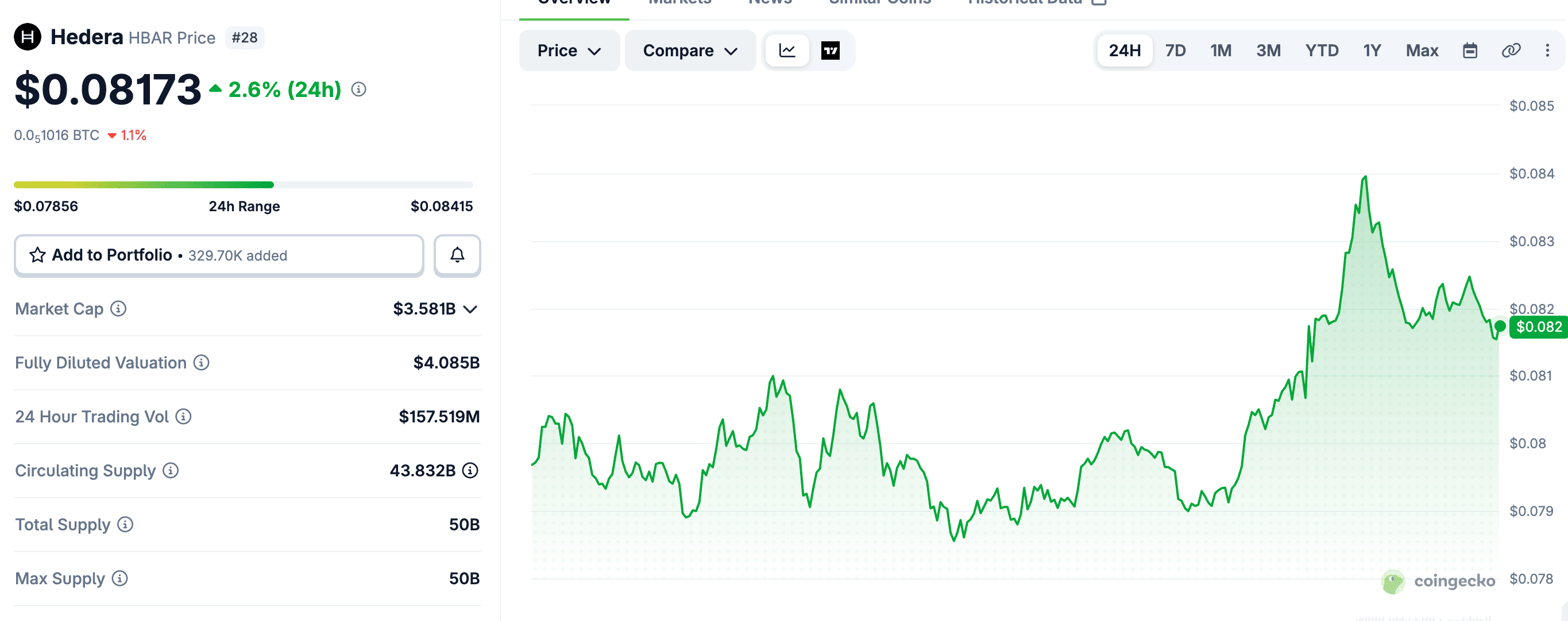
Task: Click the $0.07856 low range value
Action: pyautogui.click(x=47, y=206)
